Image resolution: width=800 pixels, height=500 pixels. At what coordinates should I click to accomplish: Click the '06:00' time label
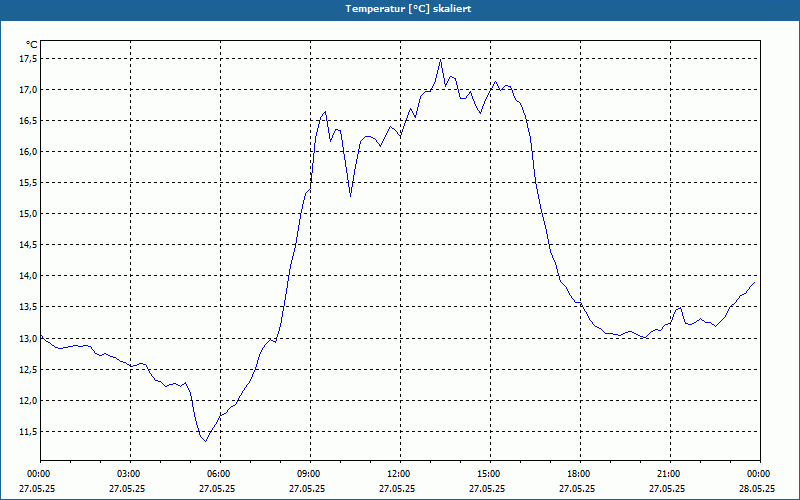(220, 474)
